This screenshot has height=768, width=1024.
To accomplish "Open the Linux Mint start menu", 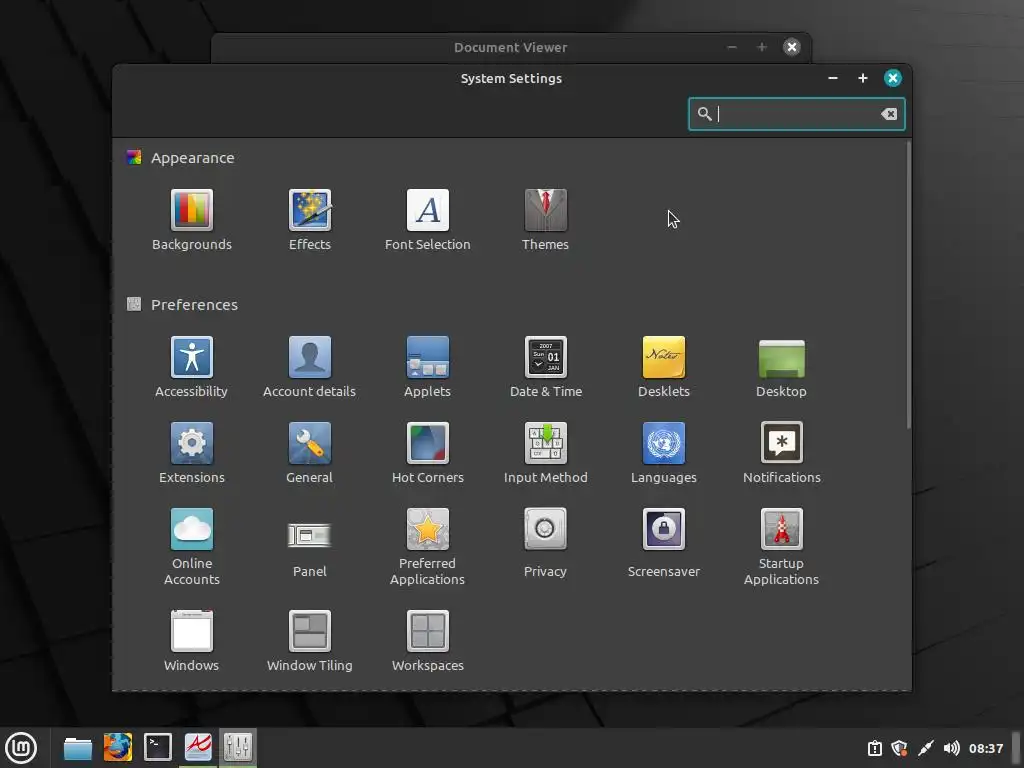I will click(x=21, y=748).
